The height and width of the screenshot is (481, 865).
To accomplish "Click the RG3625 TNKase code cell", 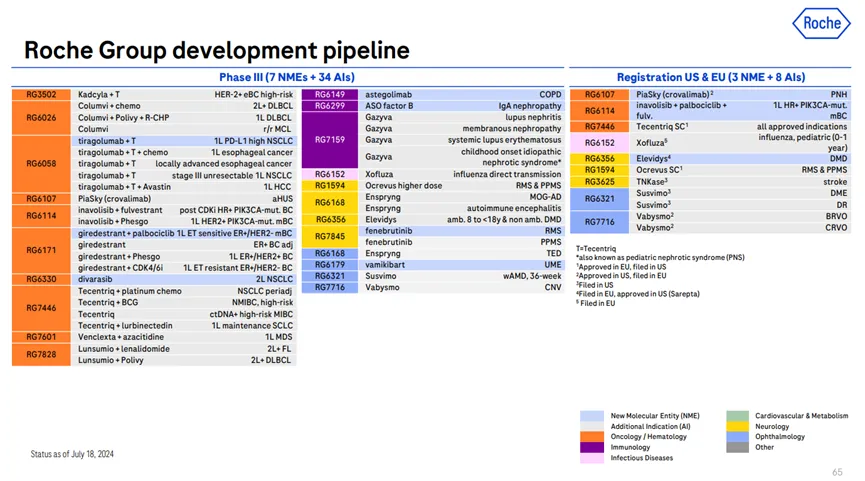I will tap(600, 182).
